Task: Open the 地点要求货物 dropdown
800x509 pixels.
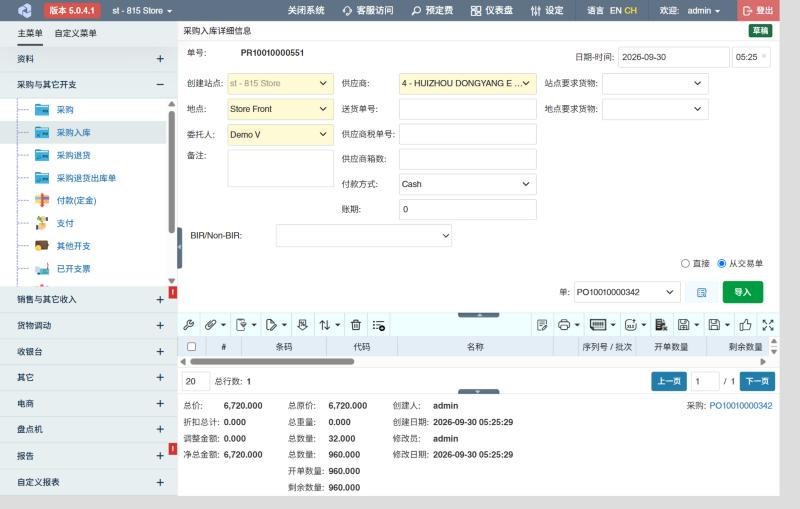Action: click(x=655, y=109)
